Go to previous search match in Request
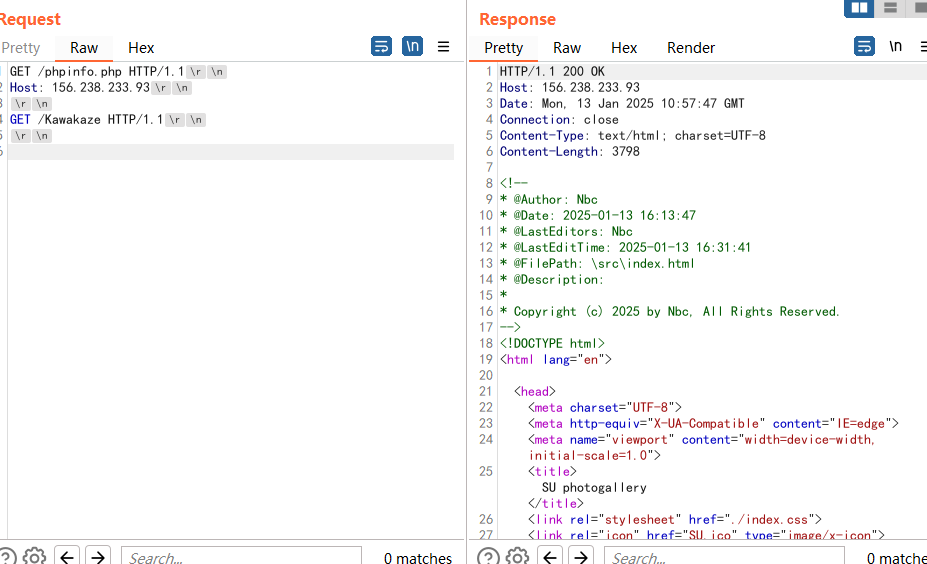 pyautogui.click(x=67, y=556)
